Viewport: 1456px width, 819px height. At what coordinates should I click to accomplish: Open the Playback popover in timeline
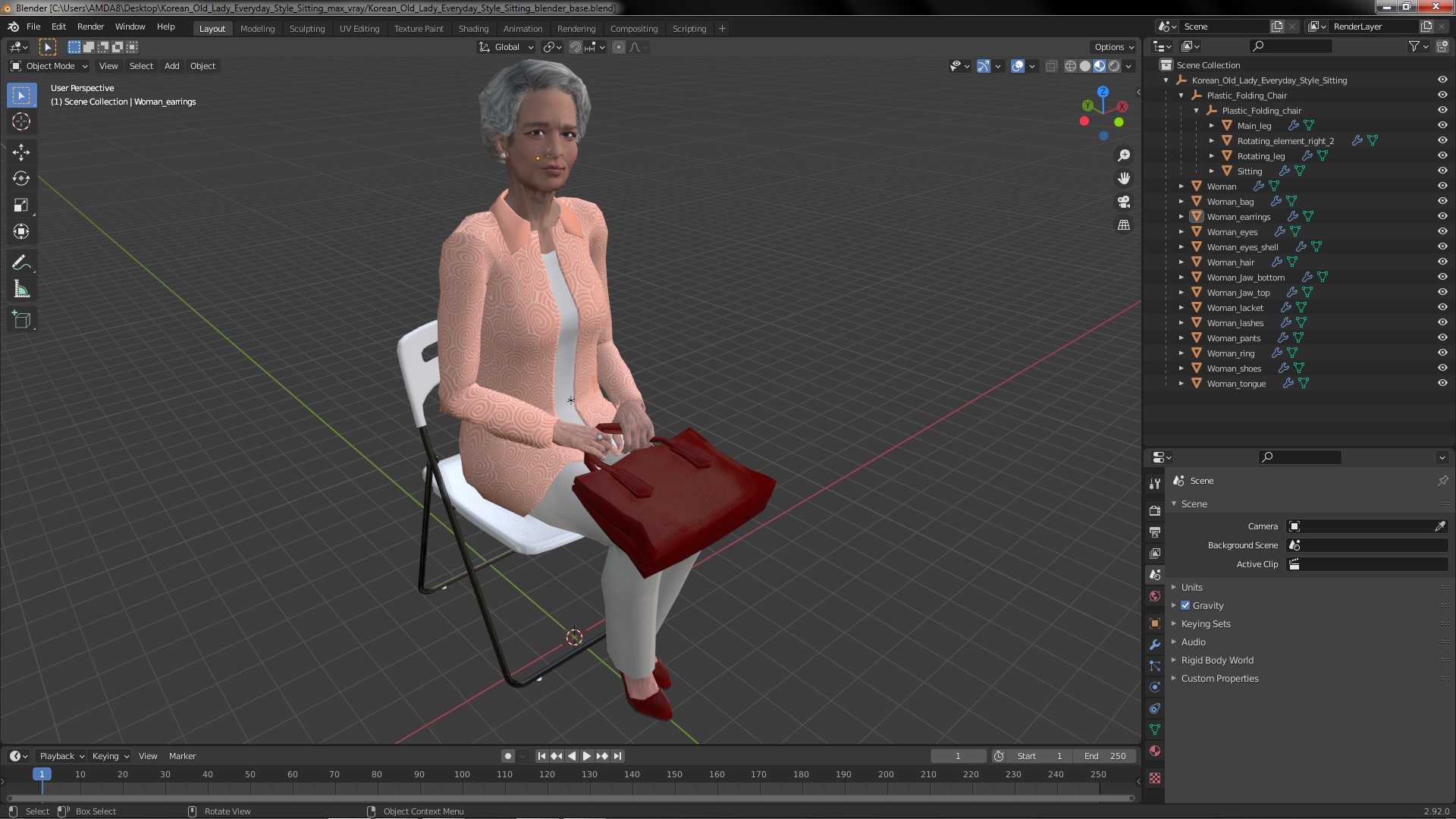[61, 757]
